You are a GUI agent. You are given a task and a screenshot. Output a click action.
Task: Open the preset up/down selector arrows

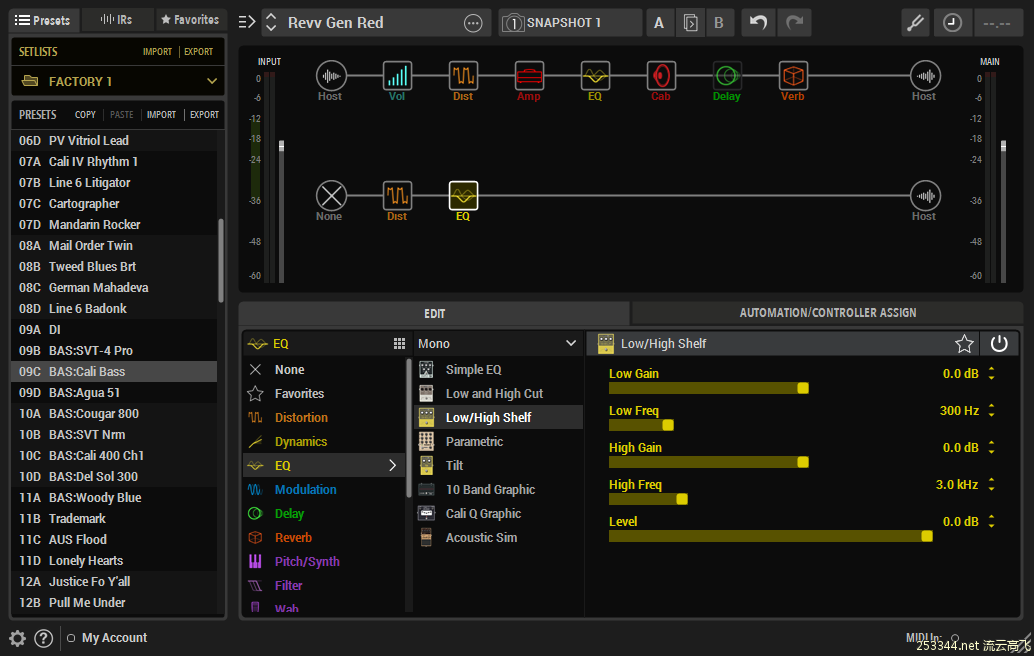click(x=271, y=23)
